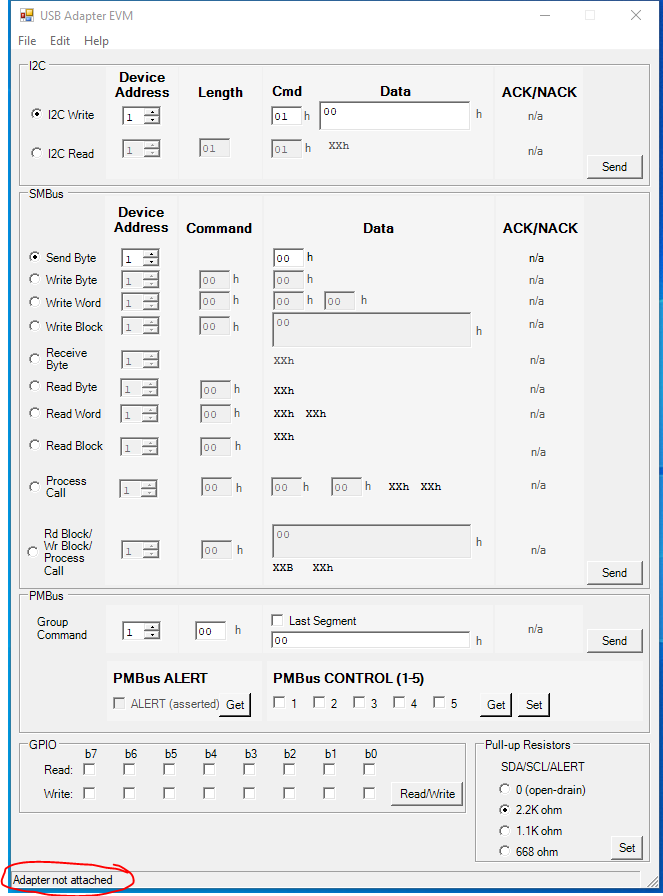Screen dimensions: 663x896
Task: Click Get for PMBus ALERT
Action: (x=235, y=705)
